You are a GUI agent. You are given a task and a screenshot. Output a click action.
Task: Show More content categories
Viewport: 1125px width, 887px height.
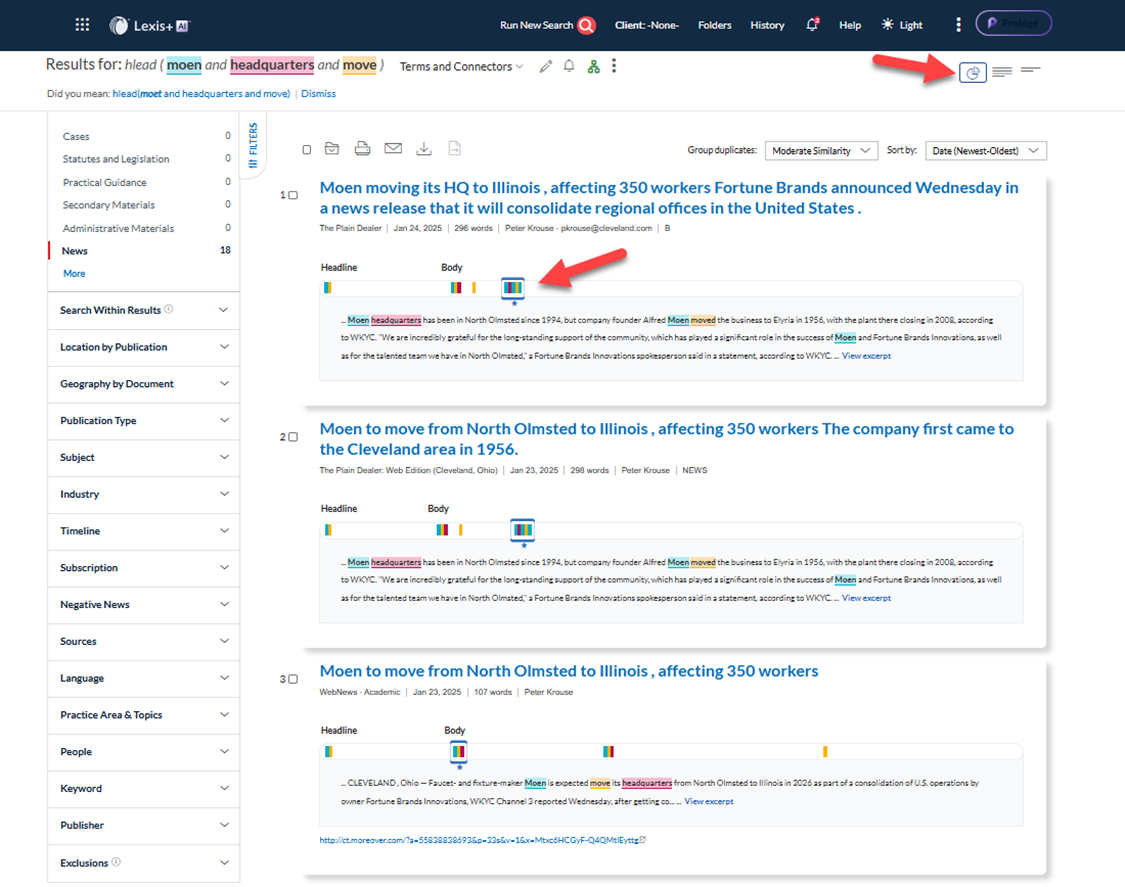74,273
